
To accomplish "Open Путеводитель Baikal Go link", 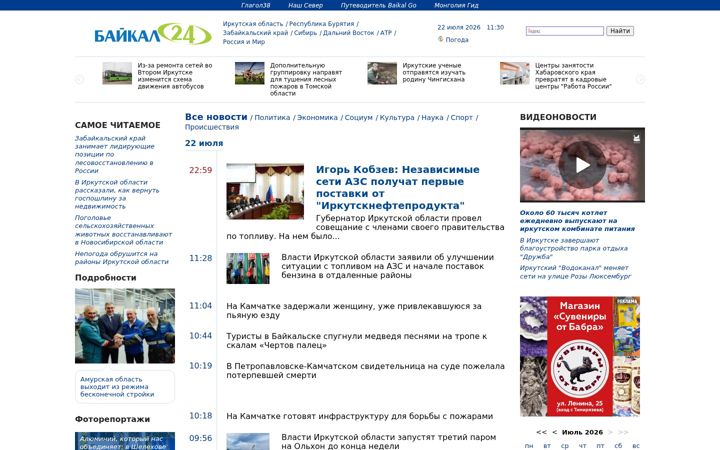I will pos(378,5).
